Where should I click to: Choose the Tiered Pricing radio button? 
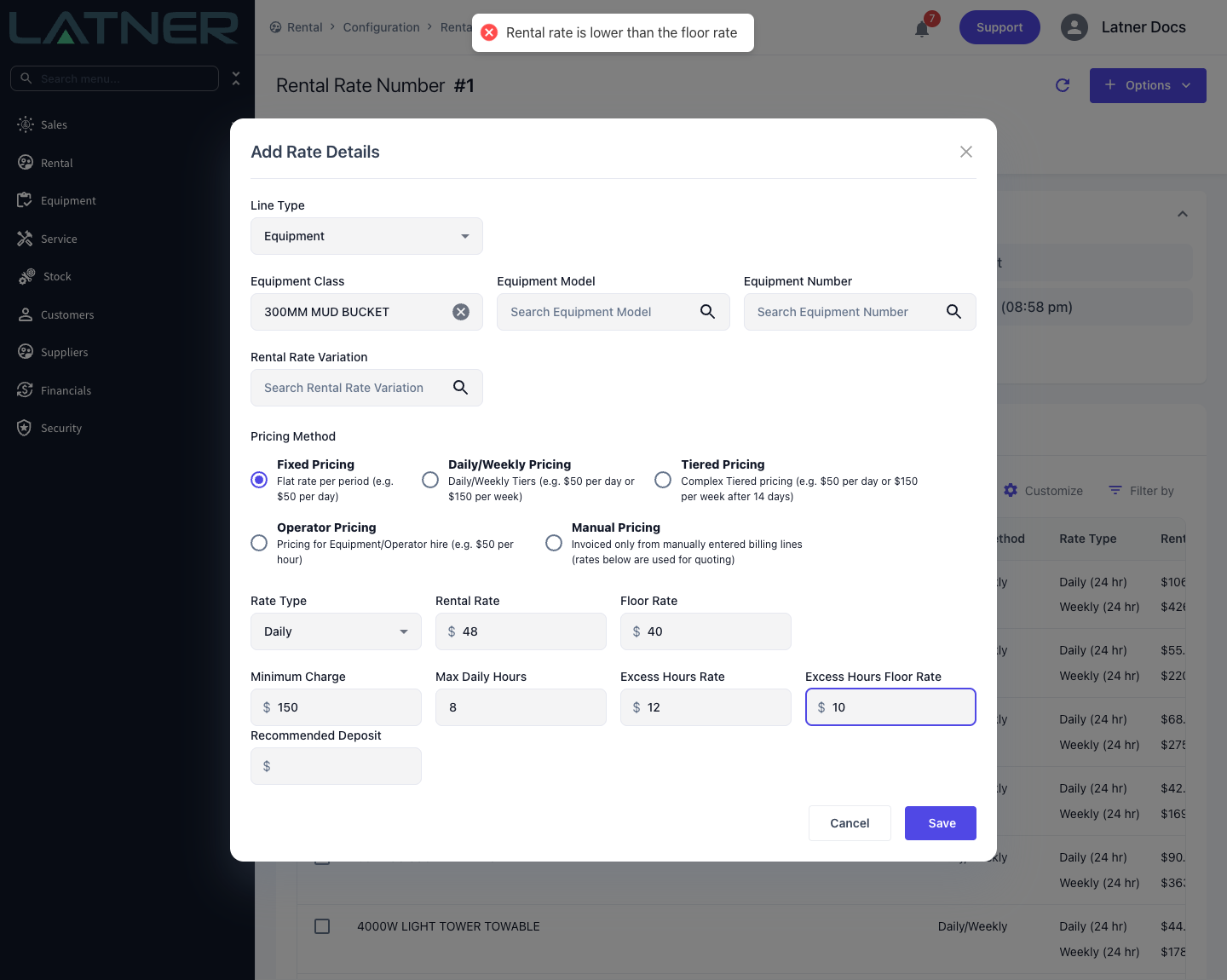click(x=663, y=480)
